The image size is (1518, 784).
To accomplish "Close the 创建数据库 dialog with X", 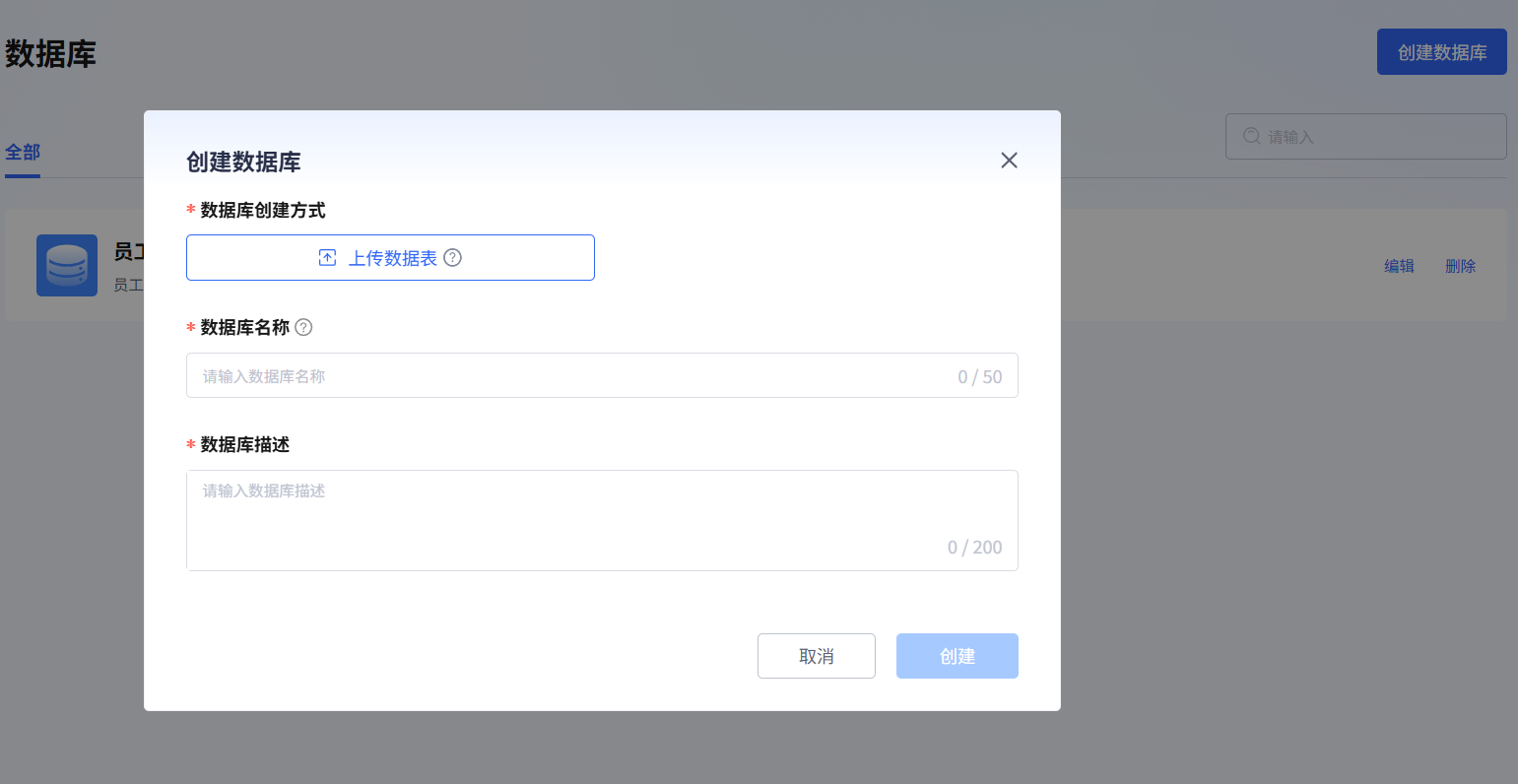I will coord(1009,161).
